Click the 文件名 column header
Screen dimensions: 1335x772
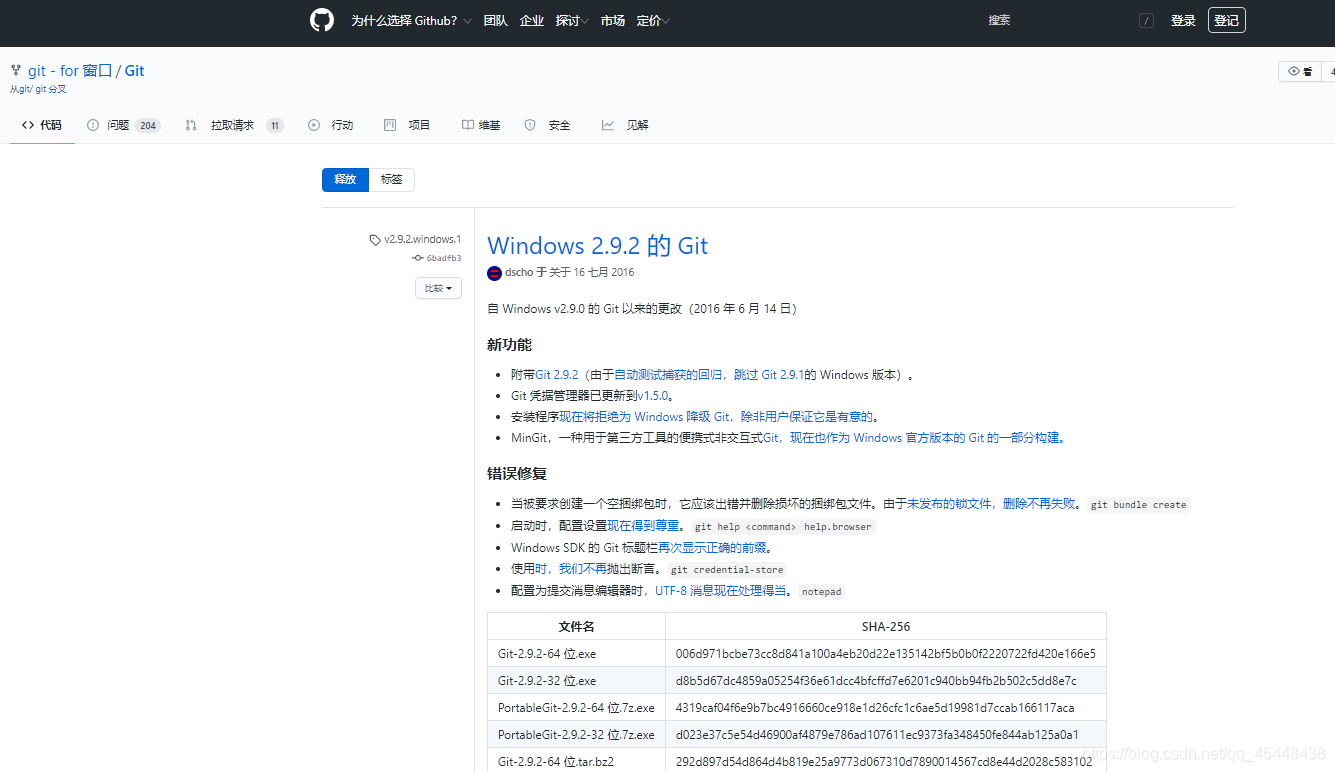coord(577,627)
